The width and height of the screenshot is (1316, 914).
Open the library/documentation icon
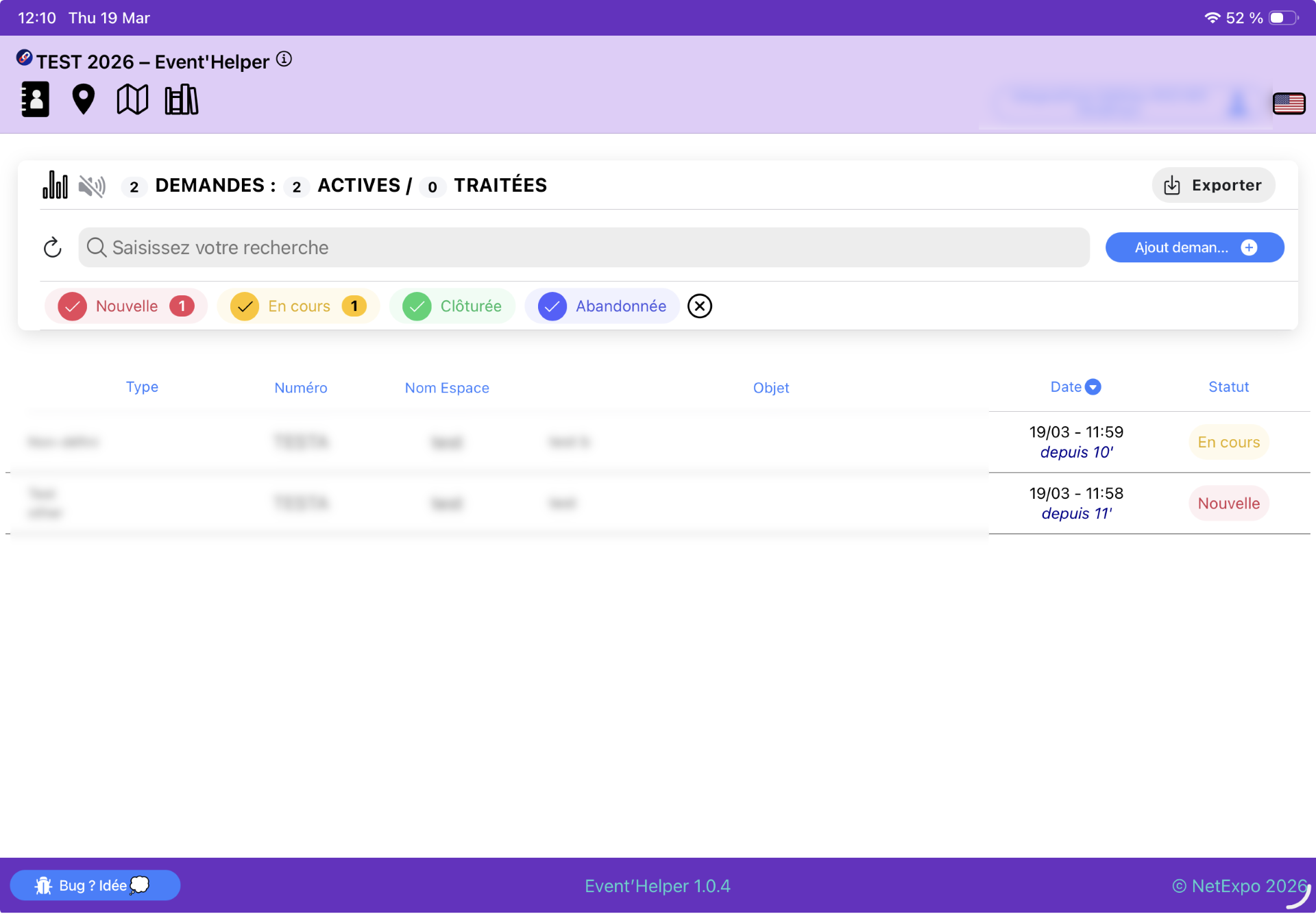pos(181,99)
